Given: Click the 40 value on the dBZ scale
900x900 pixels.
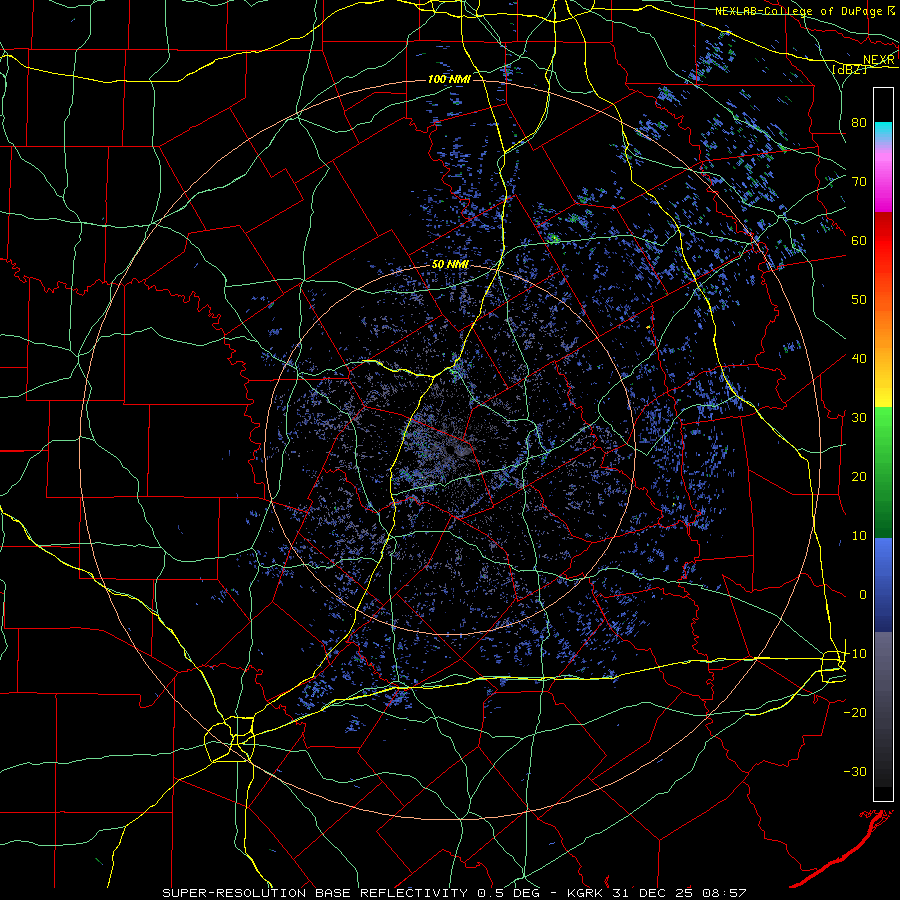Looking at the screenshot, I should pyautogui.click(x=859, y=359).
